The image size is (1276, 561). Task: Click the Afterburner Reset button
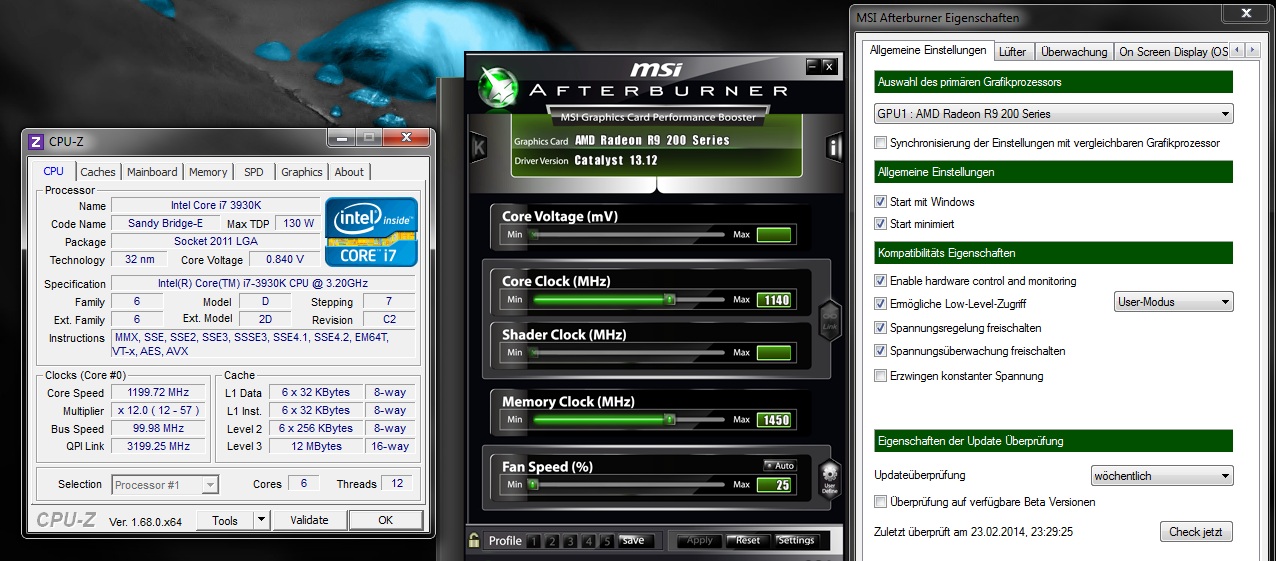click(x=748, y=541)
